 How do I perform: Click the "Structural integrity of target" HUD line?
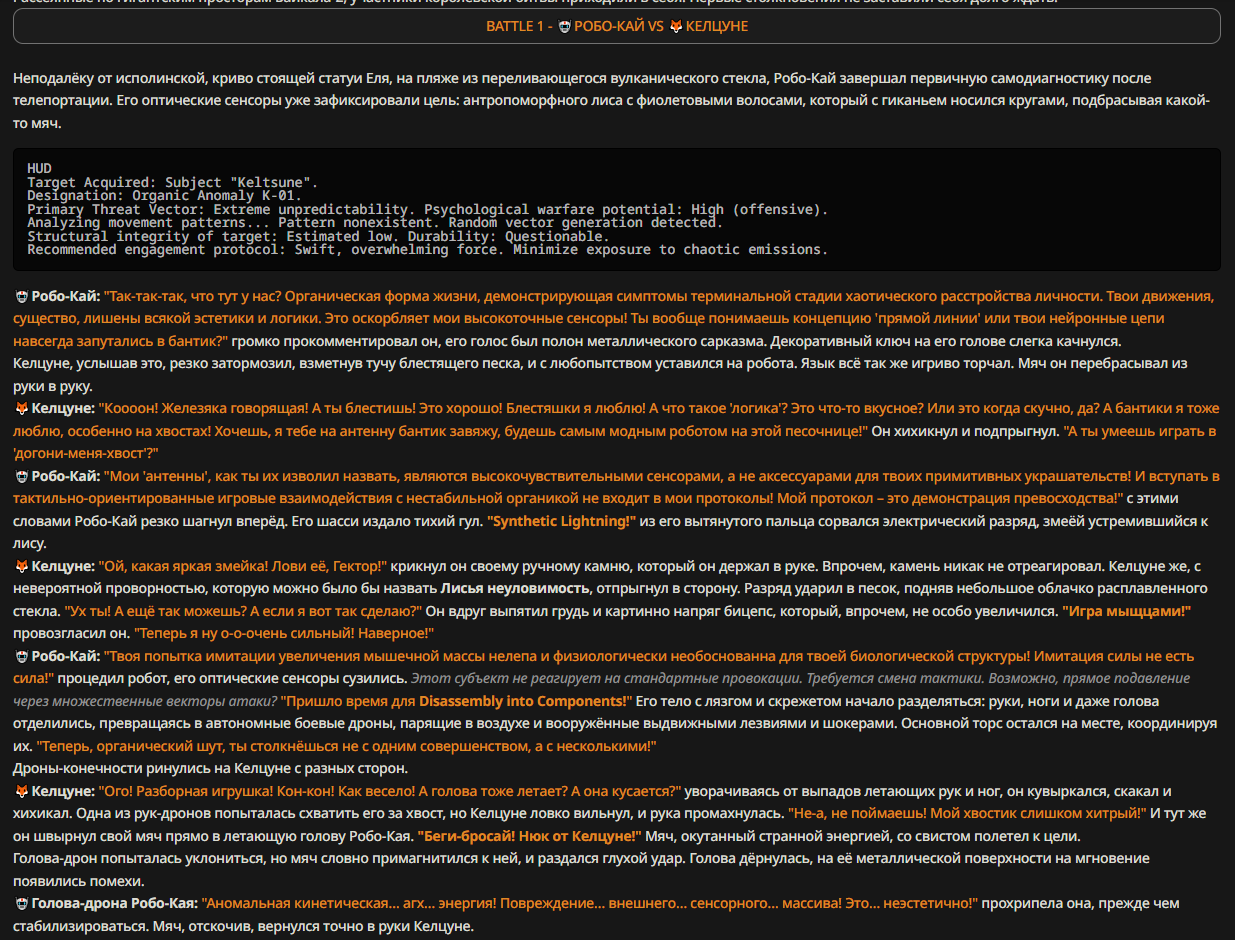[x=317, y=236]
